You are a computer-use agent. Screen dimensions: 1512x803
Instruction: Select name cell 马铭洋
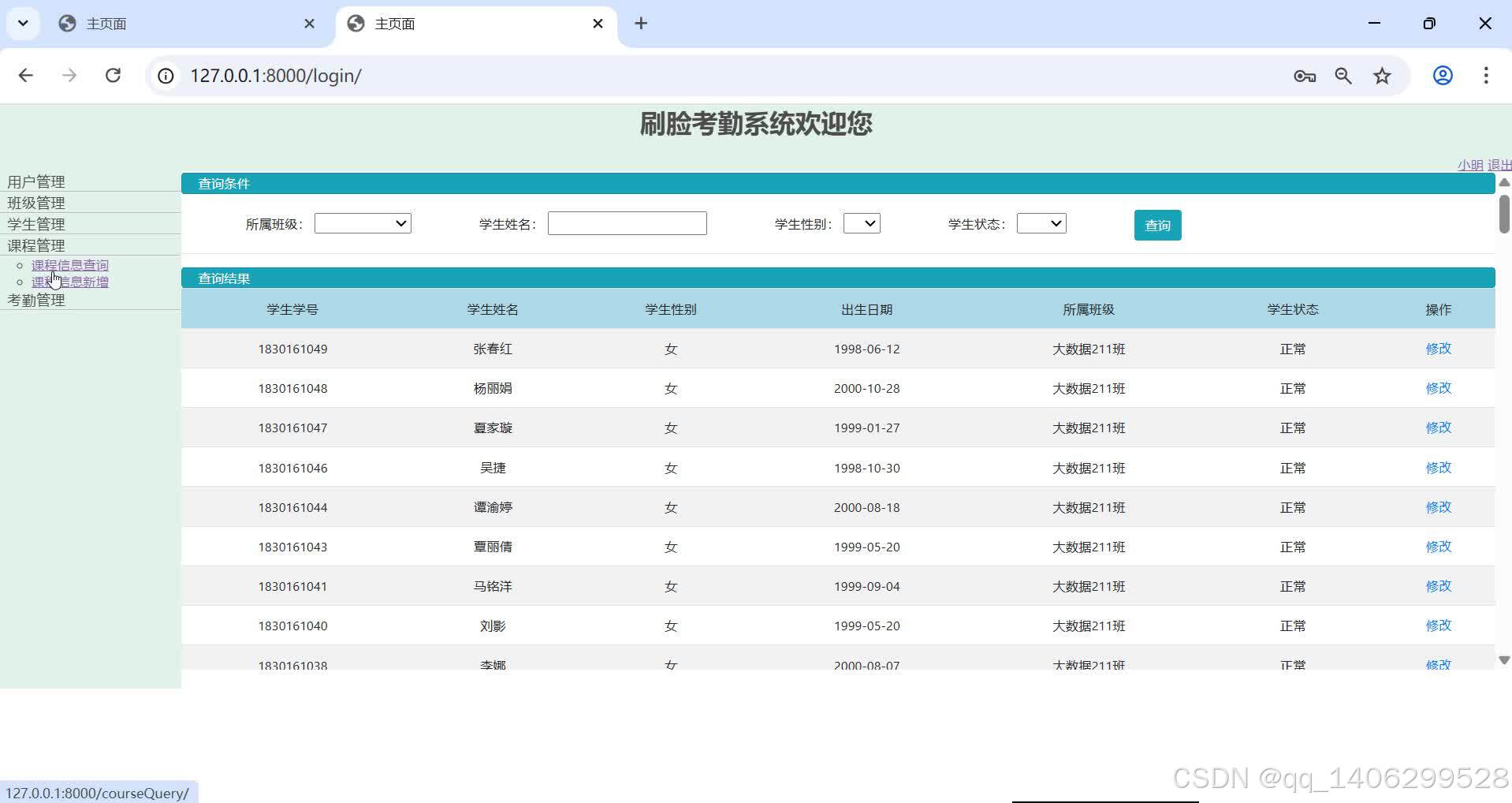click(493, 586)
